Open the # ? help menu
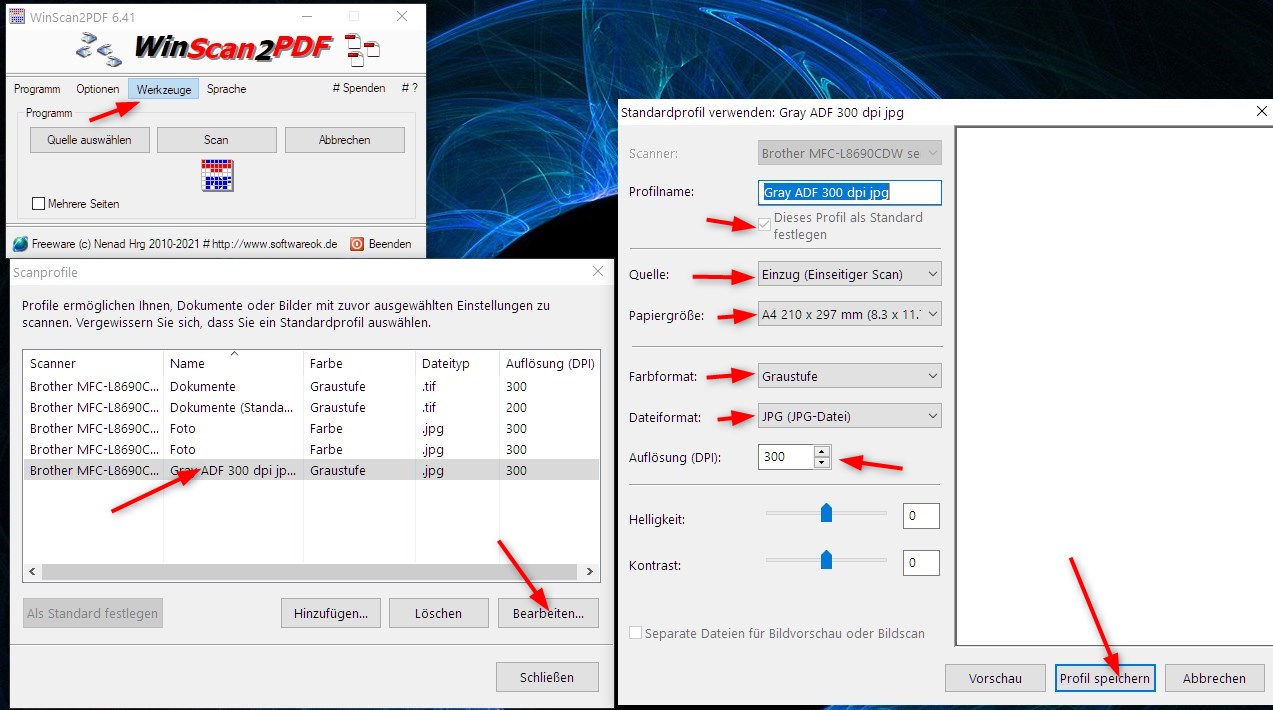 (409, 88)
